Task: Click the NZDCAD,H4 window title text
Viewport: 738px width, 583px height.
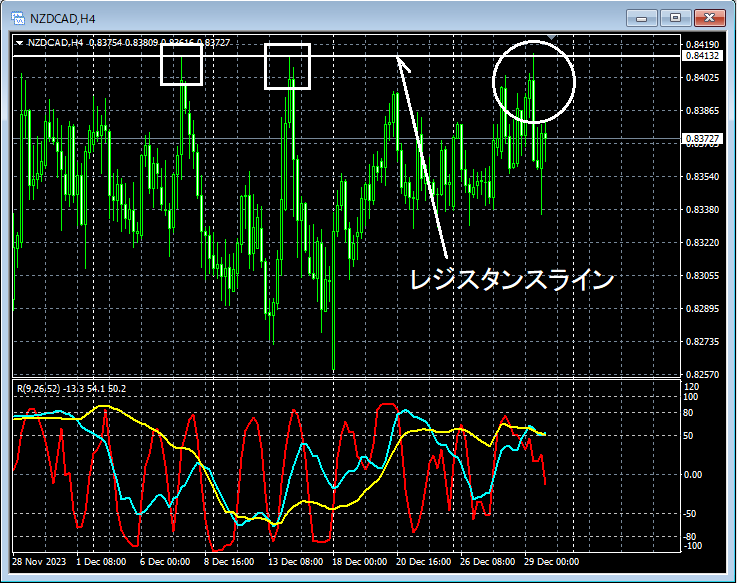Action: pyautogui.click(x=63, y=19)
